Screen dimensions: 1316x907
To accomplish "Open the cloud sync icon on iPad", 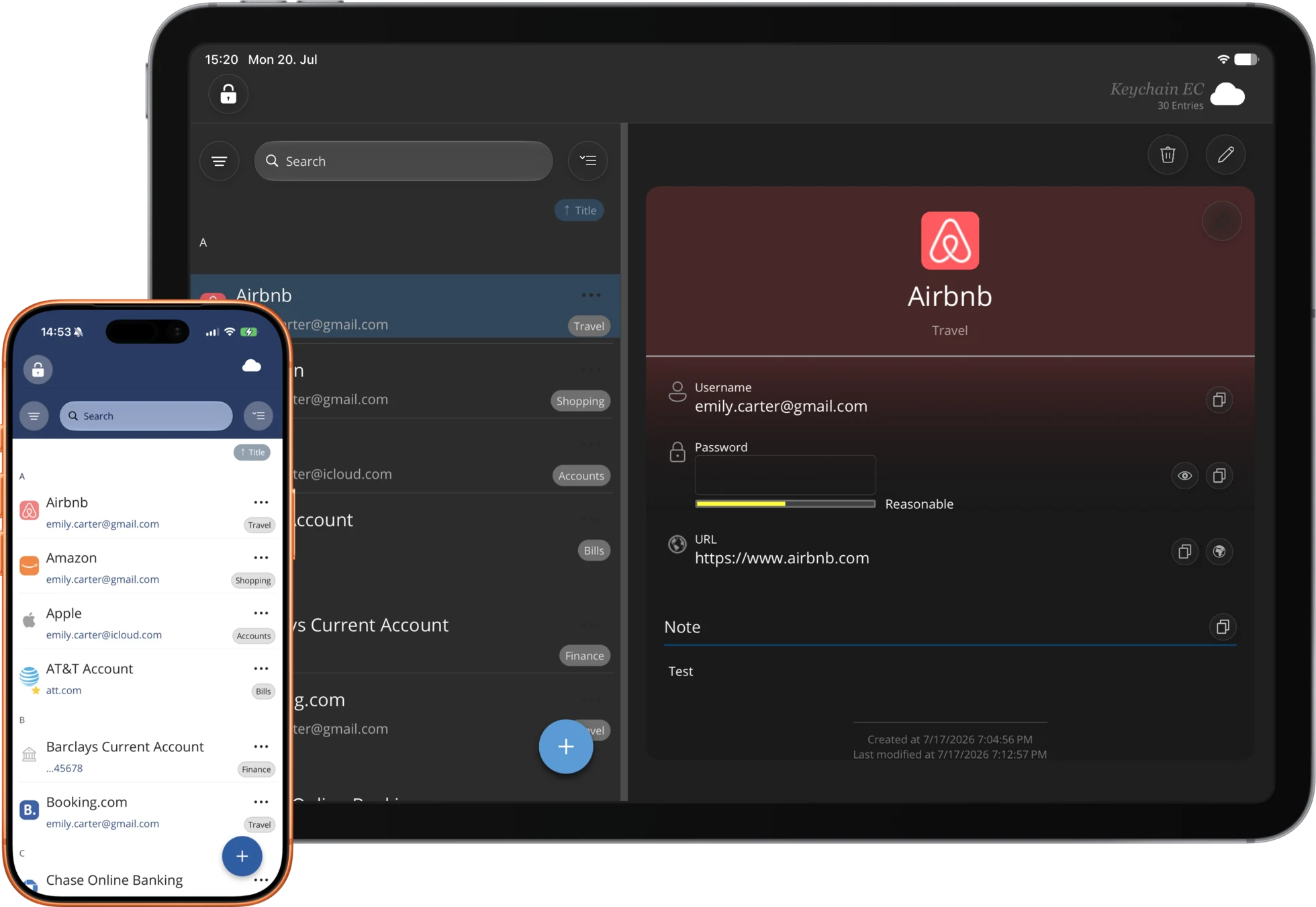I will 1227,95.
